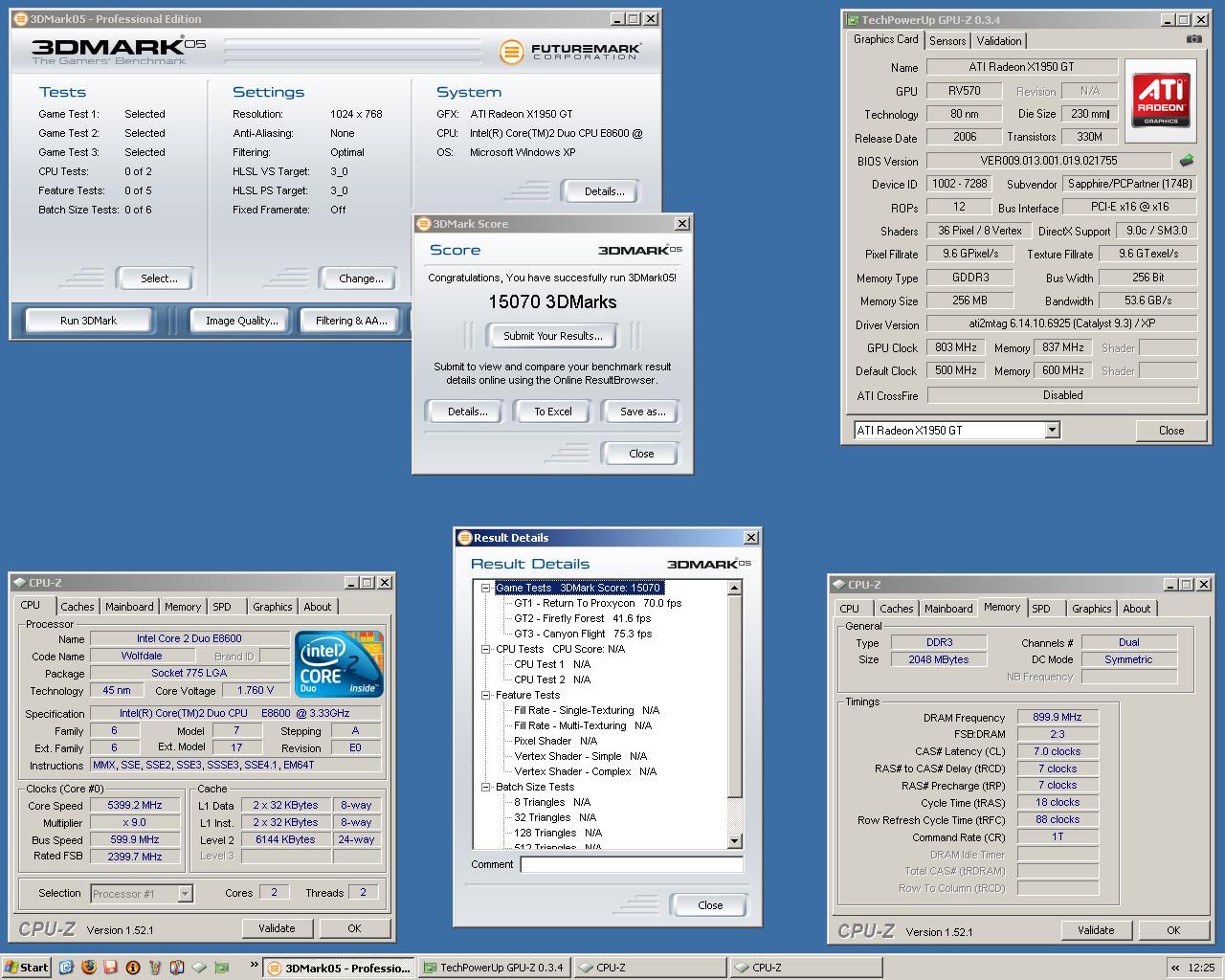The image size is (1225, 980).
Task: Click the Result Details title bar icon
Action: pos(465,537)
